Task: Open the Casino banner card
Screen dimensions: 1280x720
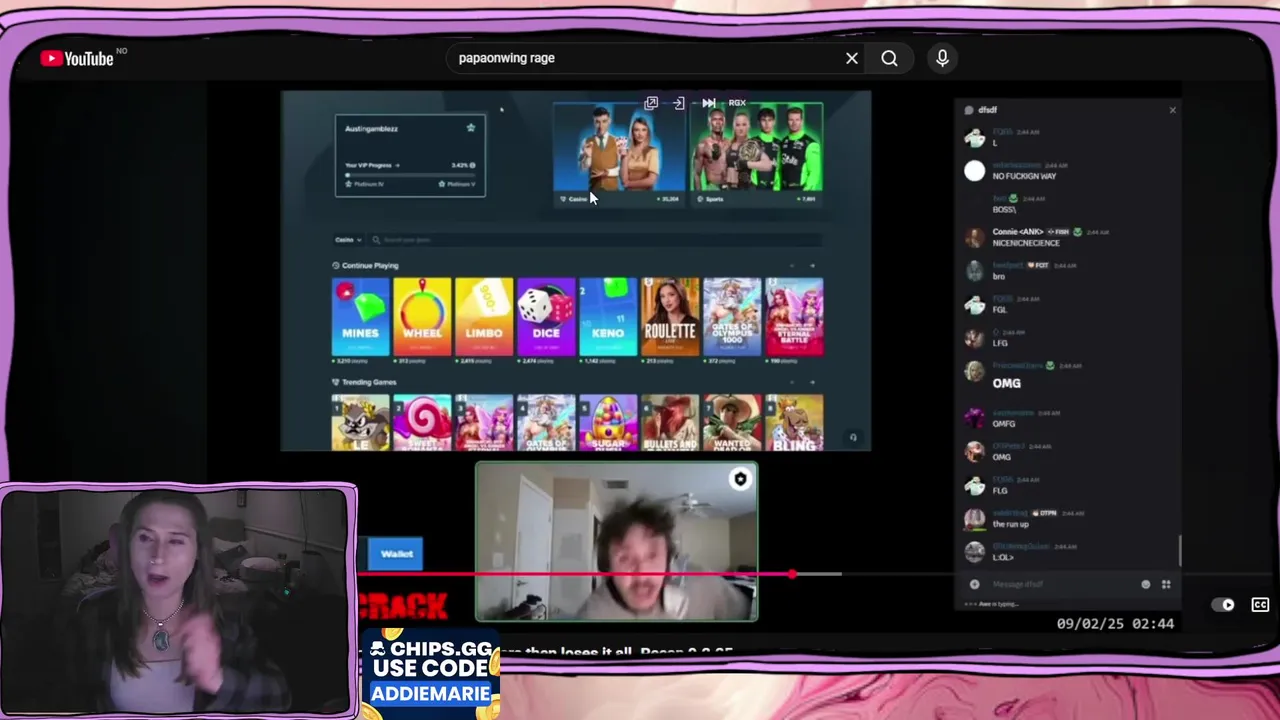Action: 619,154
